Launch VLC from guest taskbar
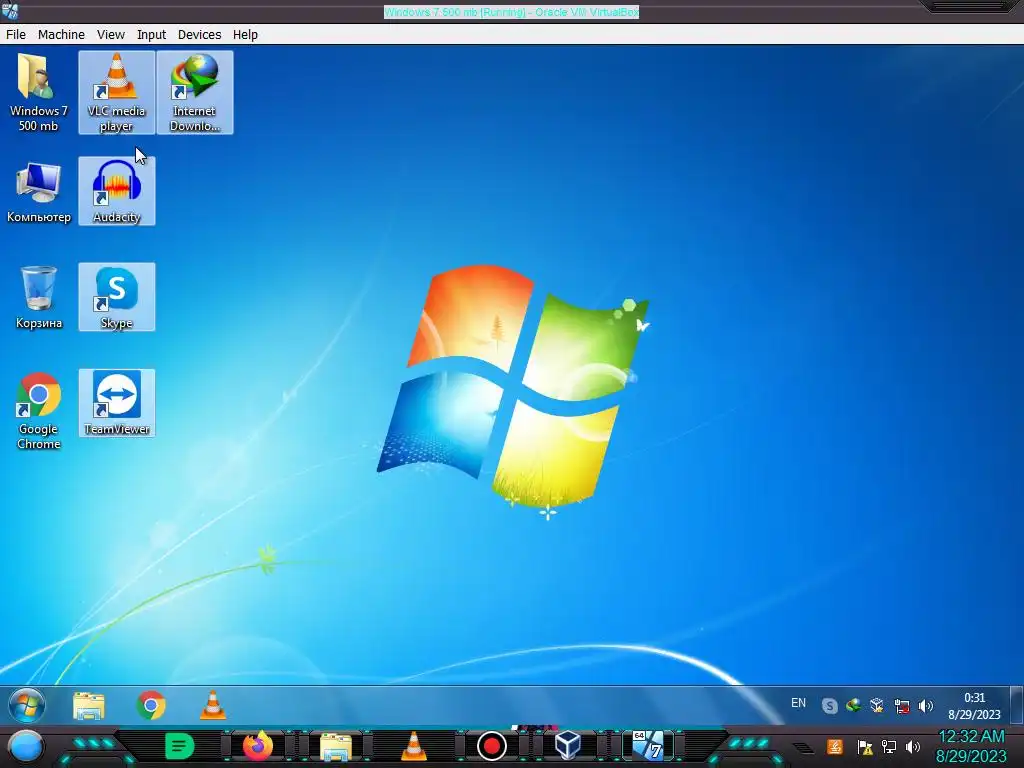The width and height of the screenshot is (1024, 768). point(213,705)
